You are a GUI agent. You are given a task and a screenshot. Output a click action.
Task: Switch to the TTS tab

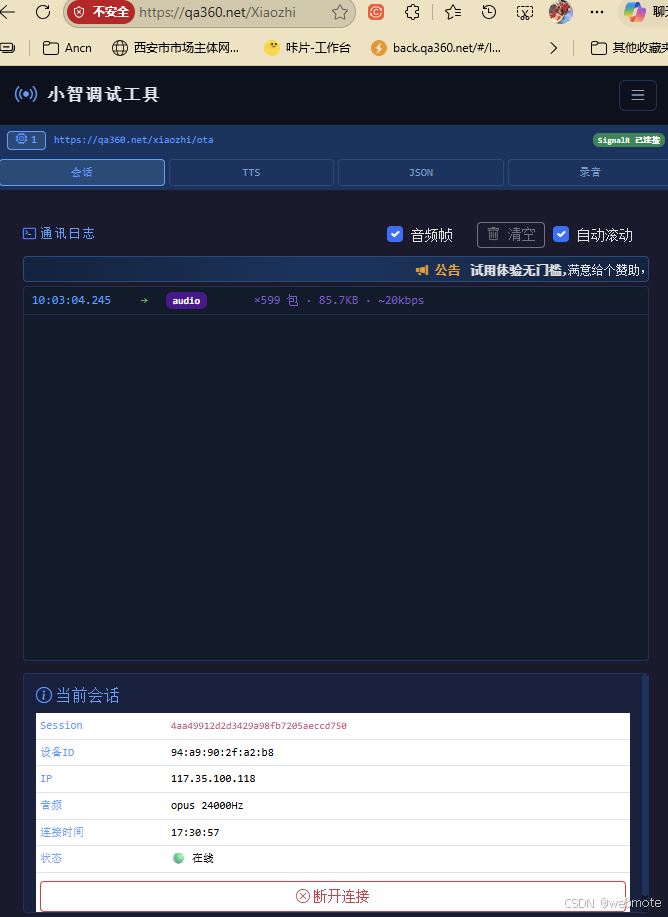252,173
